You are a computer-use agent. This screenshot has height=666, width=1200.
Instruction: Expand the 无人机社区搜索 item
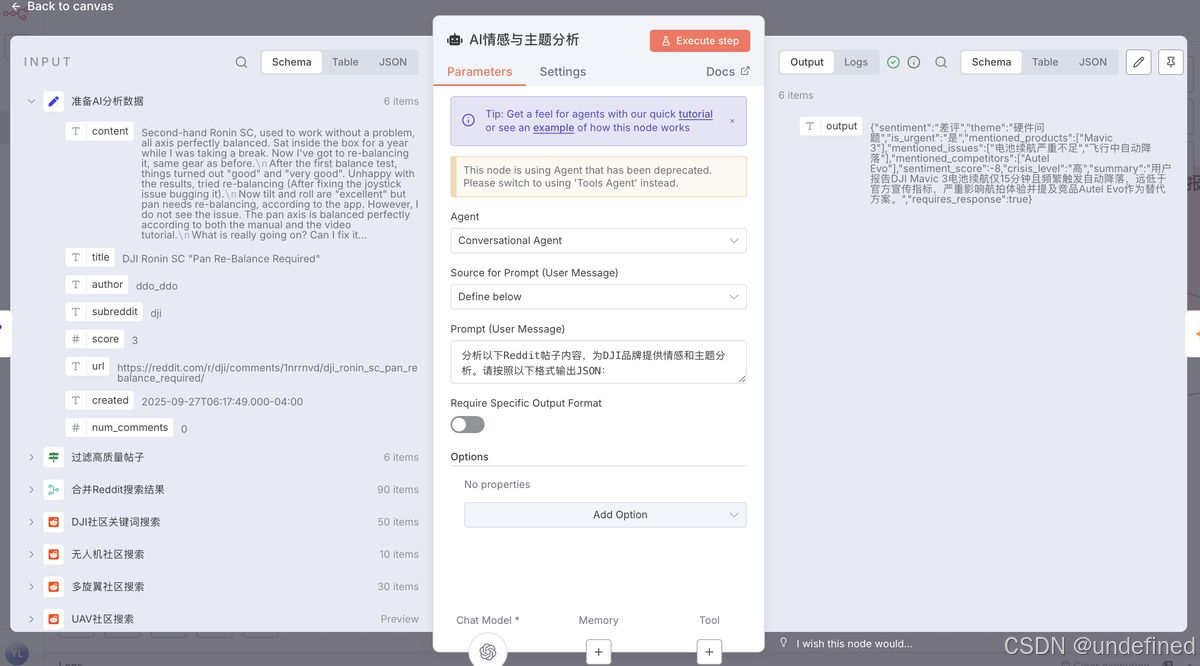tap(30, 554)
